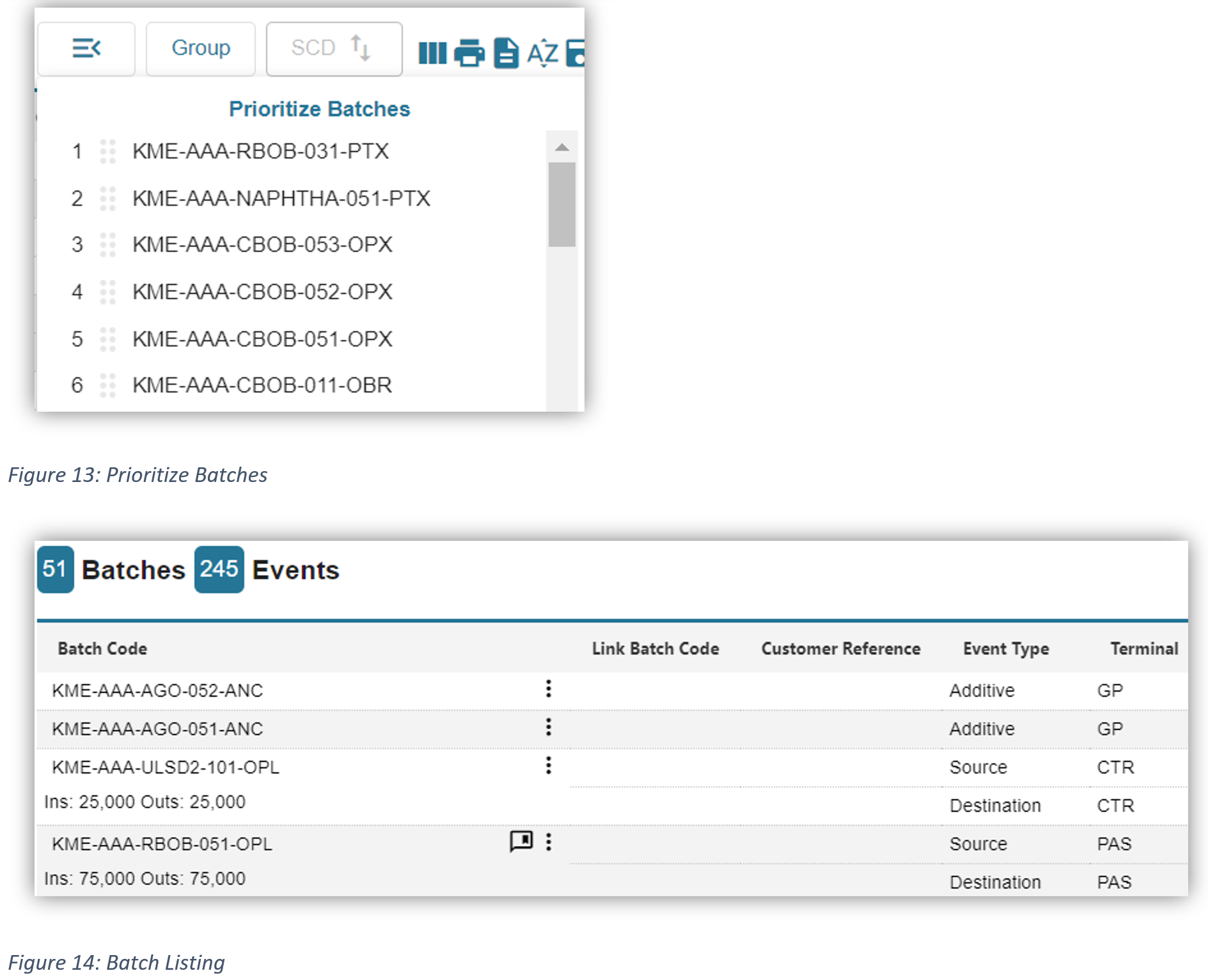Image resolution: width=1208 pixels, height=980 pixels.
Task: Open kebab menu for KME-AAA-ULSD2-101-OPL
Action: (x=548, y=765)
